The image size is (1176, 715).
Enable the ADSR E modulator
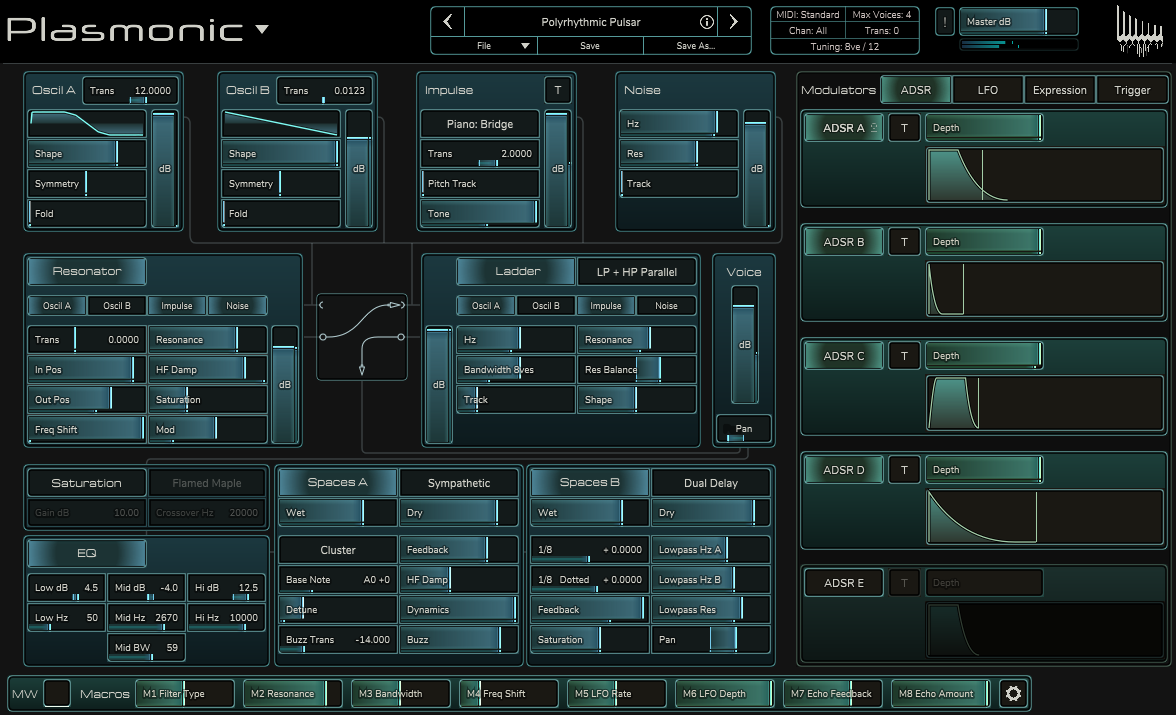(x=844, y=583)
